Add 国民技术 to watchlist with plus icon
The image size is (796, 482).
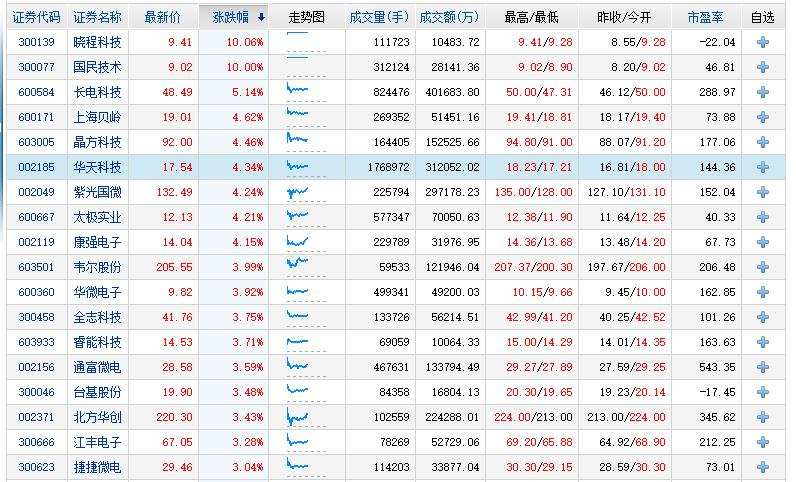pos(762,67)
